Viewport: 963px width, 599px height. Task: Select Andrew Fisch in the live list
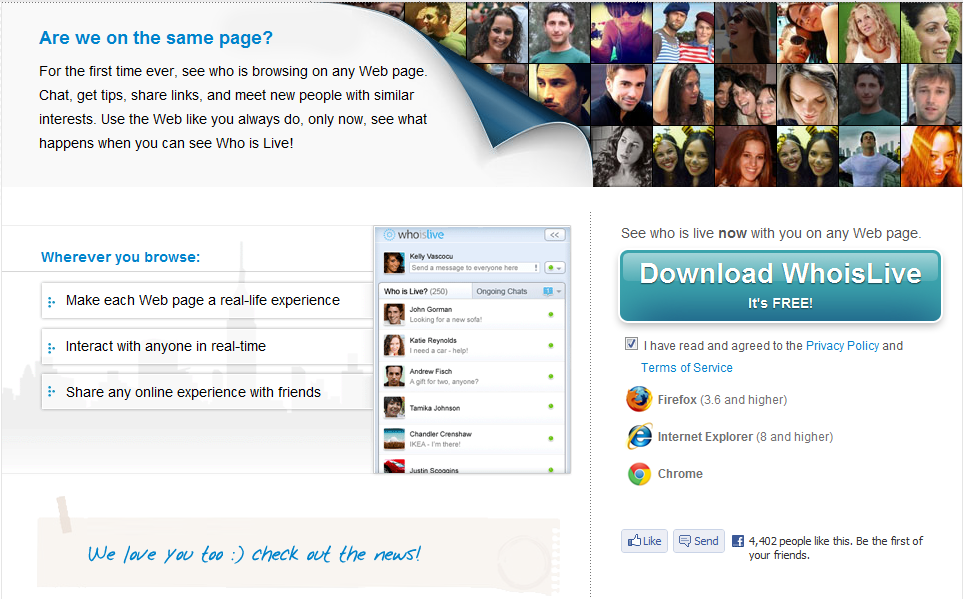coord(472,377)
